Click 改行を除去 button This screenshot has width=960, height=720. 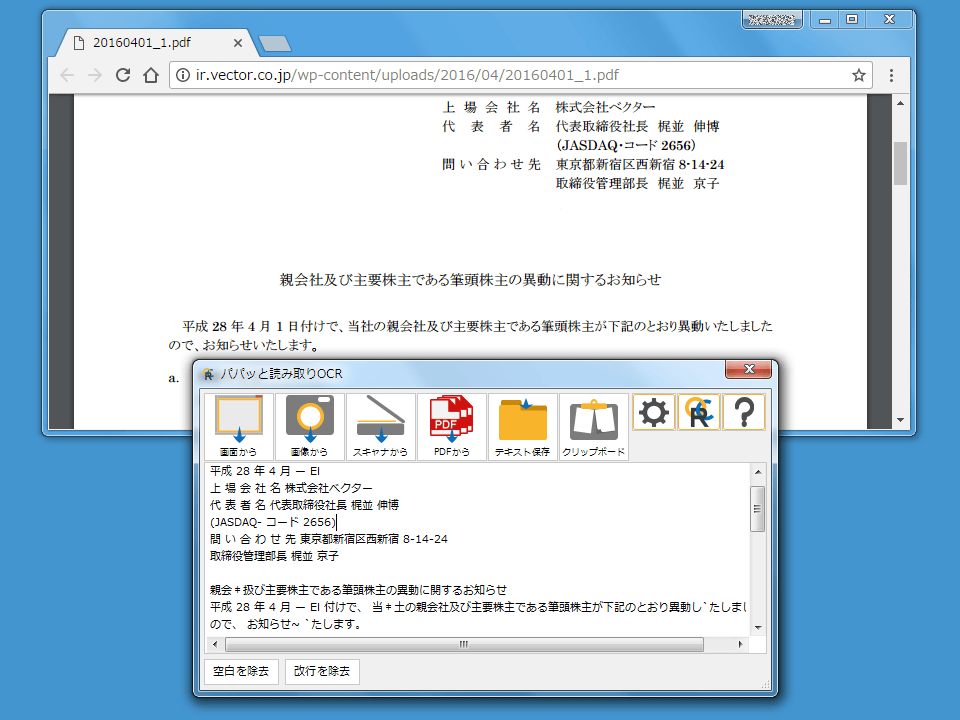322,671
